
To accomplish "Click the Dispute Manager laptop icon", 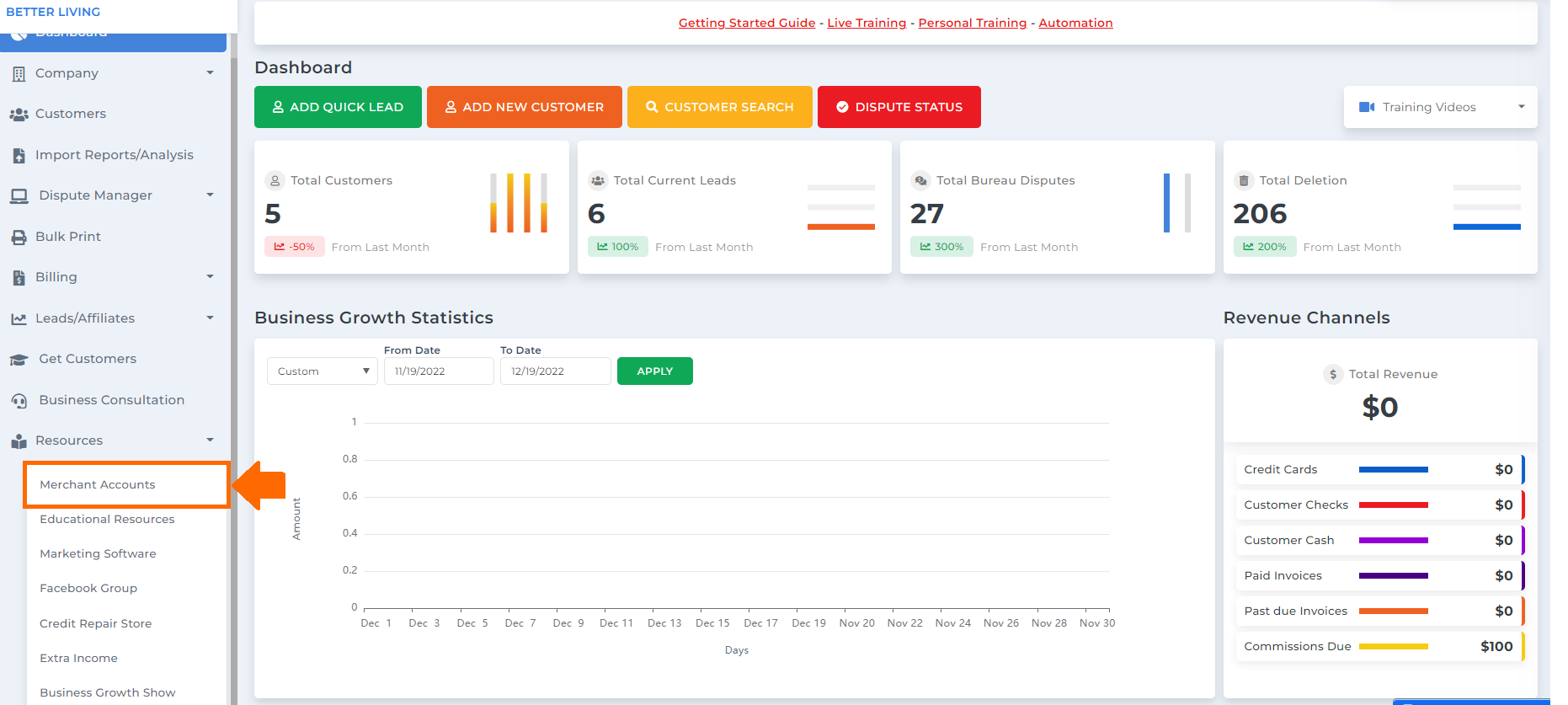I will point(19,196).
